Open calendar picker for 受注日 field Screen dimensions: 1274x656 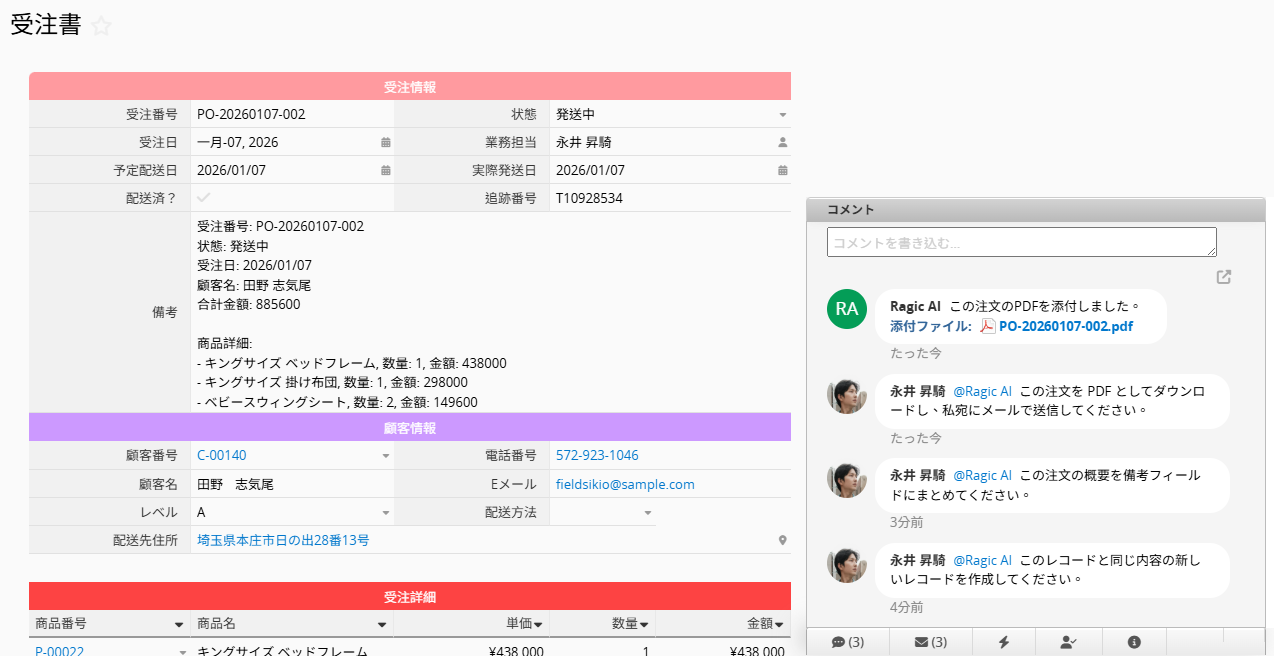(x=385, y=143)
